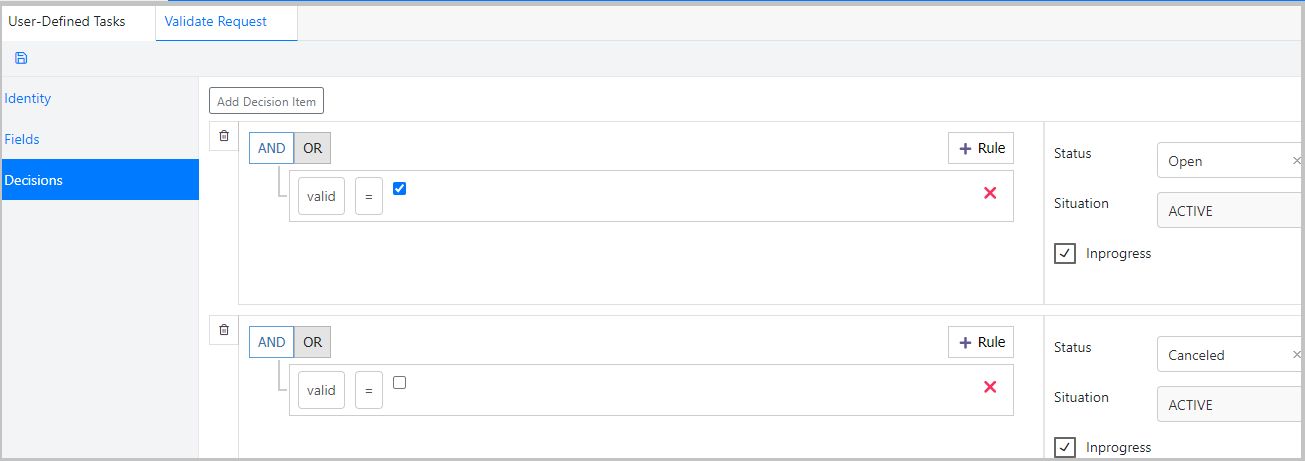Select OR toggle in second decision group
The width and height of the screenshot is (1305, 461).
(x=313, y=342)
